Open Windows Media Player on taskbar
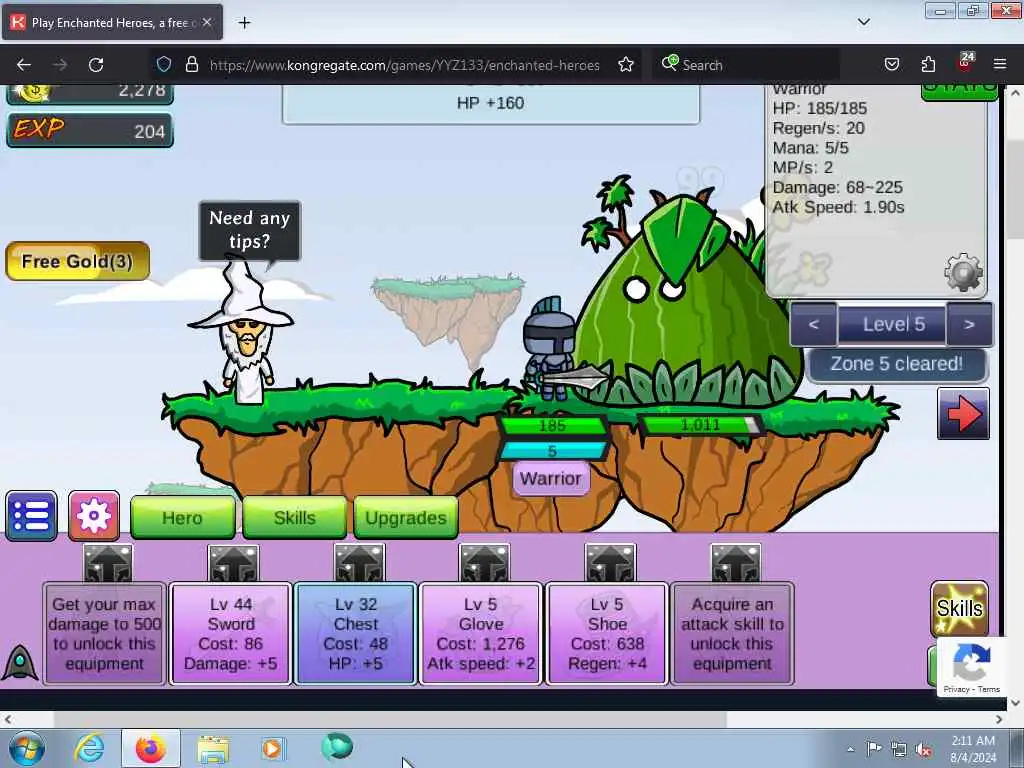The height and width of the screenshot is (768, 1024). pyautogui.click(x=272, y=748)
